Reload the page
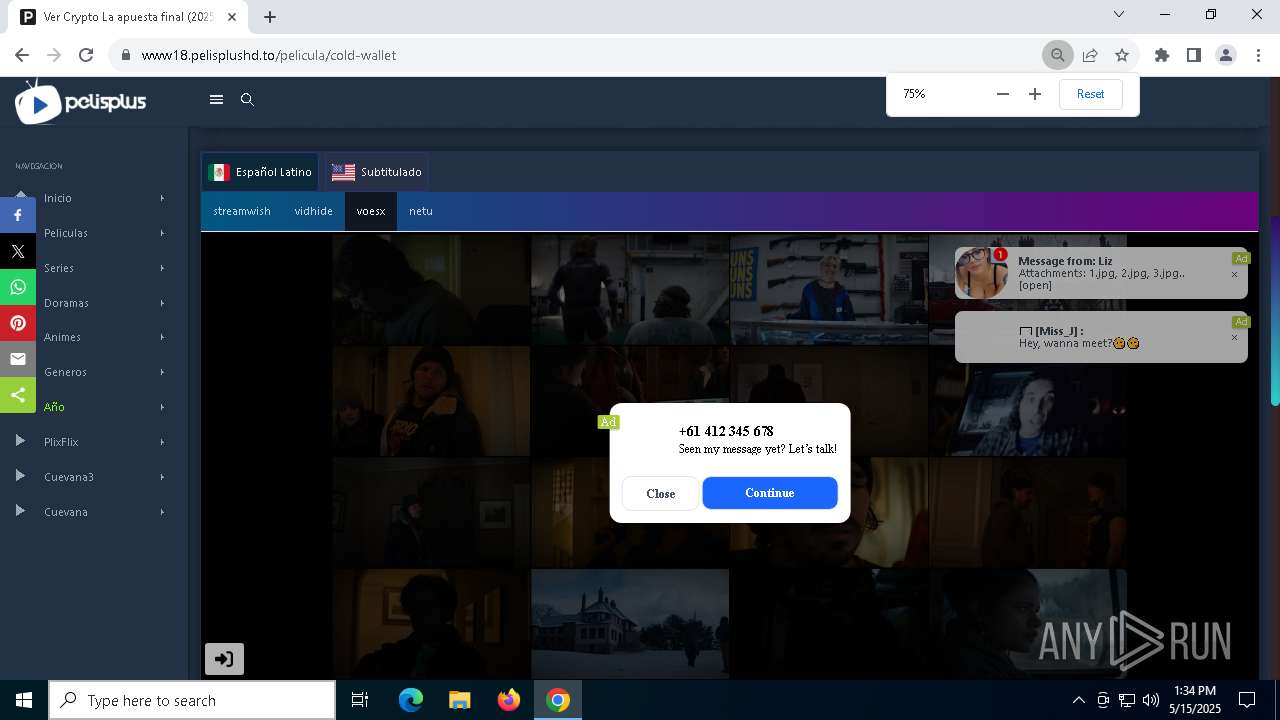 point(86,55)
